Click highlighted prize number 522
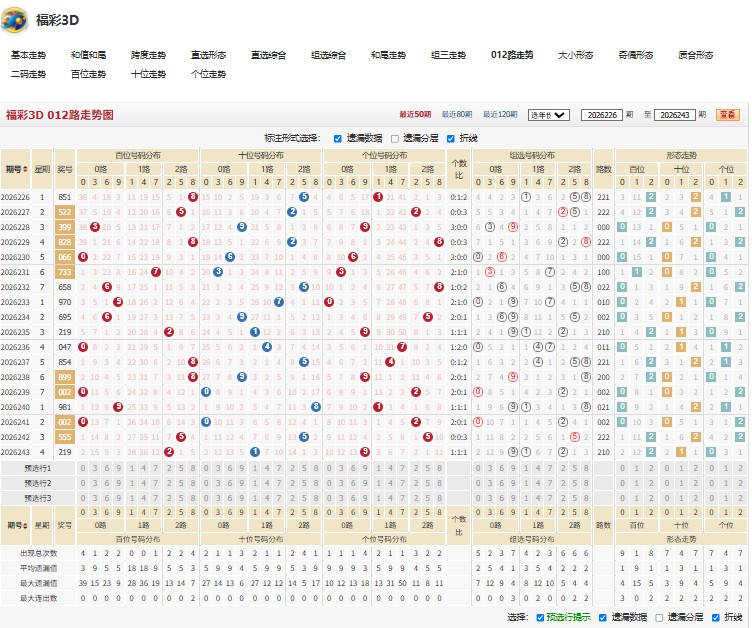752x628 pixels. 65,212
